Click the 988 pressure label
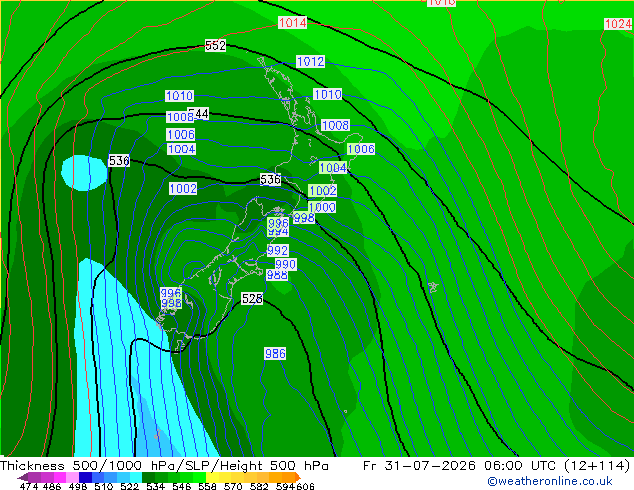Viewport: 634px width, 490px height. [277, 275]
